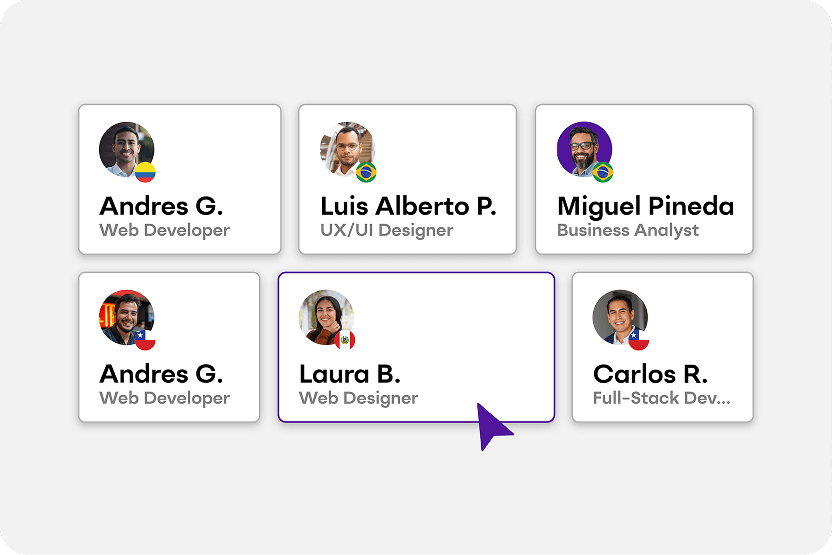Viewport: 832px width, 555px height.
Task: Click avatar of Andres G. with Colombia flag
Action: [x=125, y=149]
